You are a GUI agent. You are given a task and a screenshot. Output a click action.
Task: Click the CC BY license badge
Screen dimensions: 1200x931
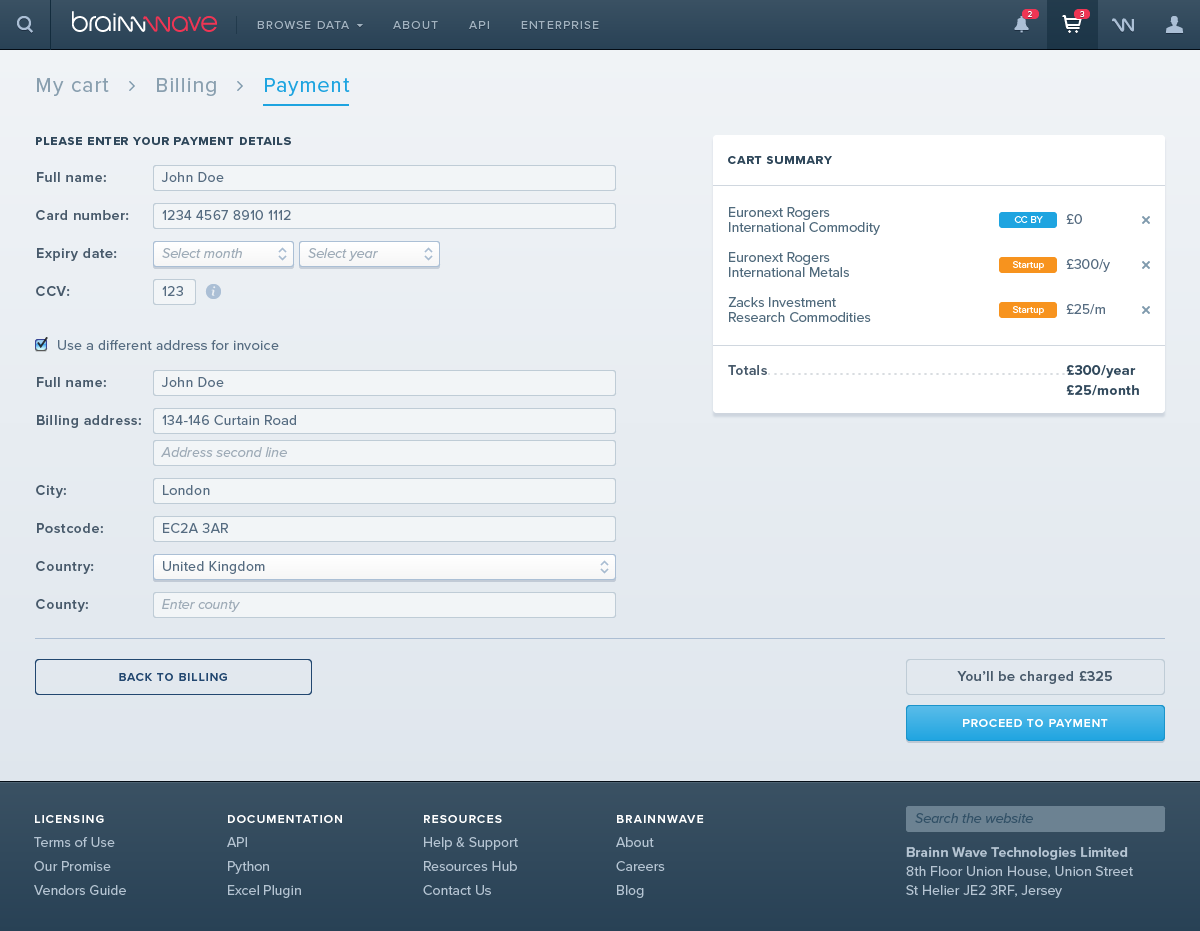[1028, 220]
